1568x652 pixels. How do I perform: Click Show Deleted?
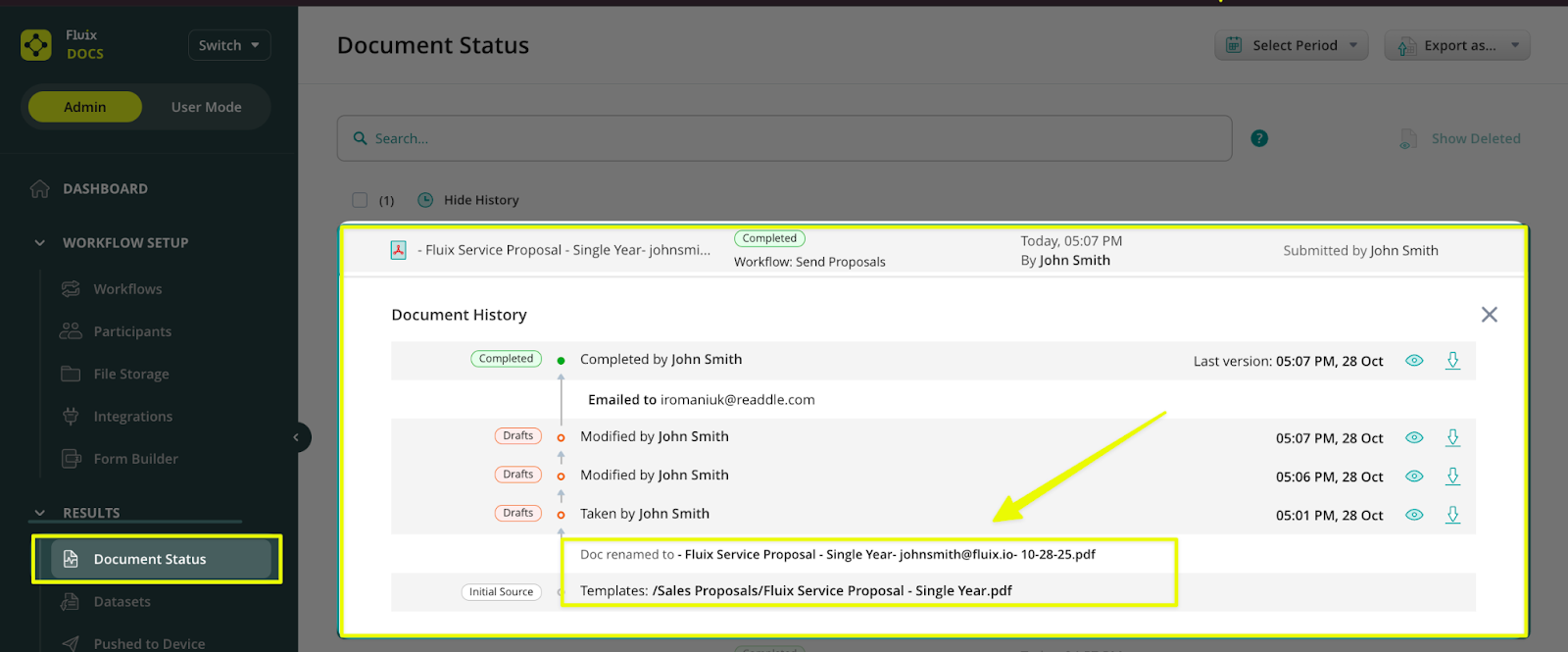click(x=1475, y=139)
